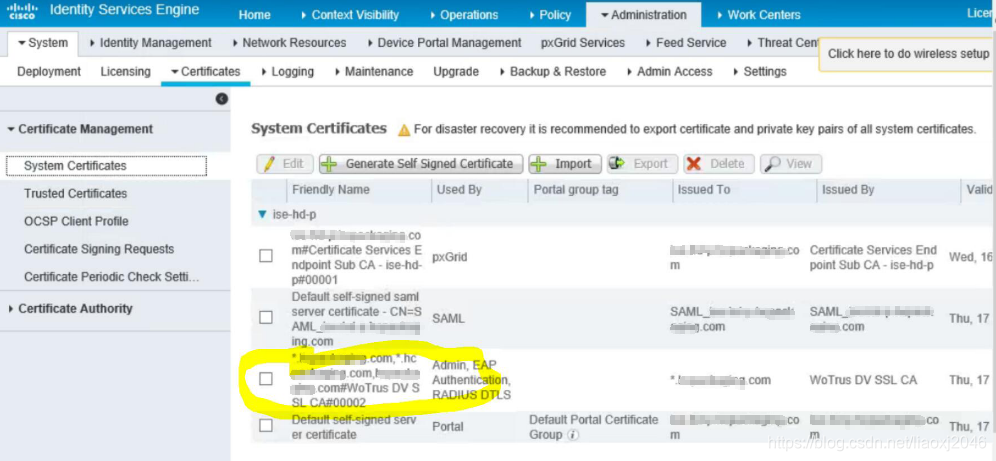This screenshot has width=996, height=461.
Task: Open the System submenu
Action: point(43,43)
